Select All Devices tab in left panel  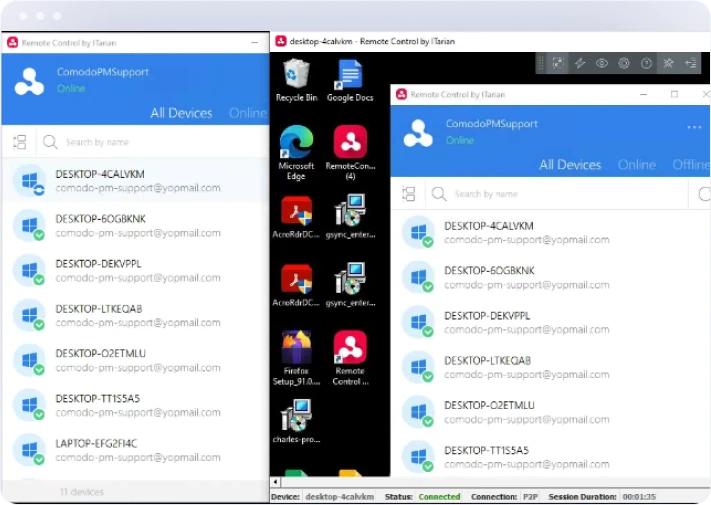point(181,113)
